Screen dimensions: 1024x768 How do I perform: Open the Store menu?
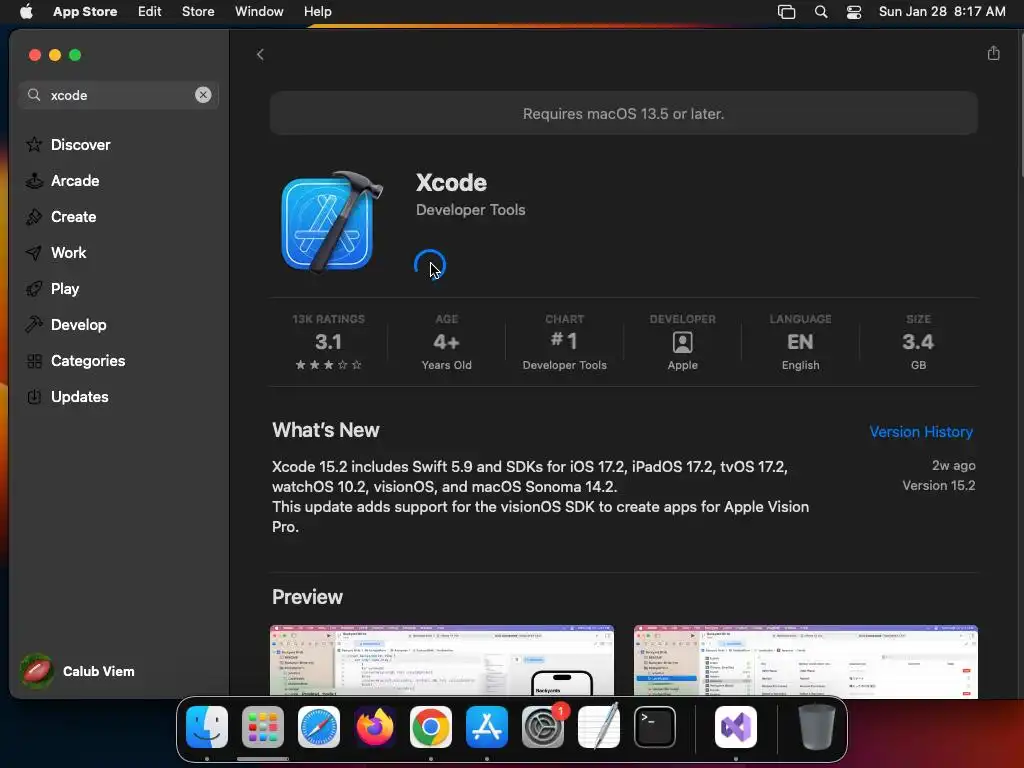198,12
